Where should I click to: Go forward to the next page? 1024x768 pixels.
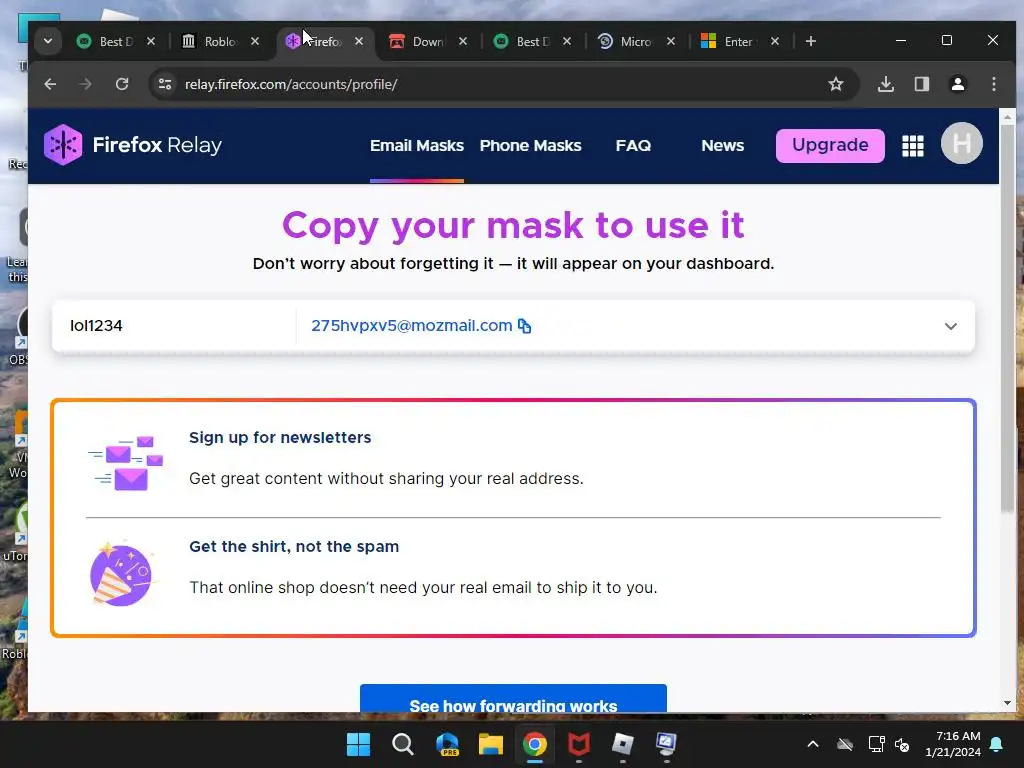point(86,84)
